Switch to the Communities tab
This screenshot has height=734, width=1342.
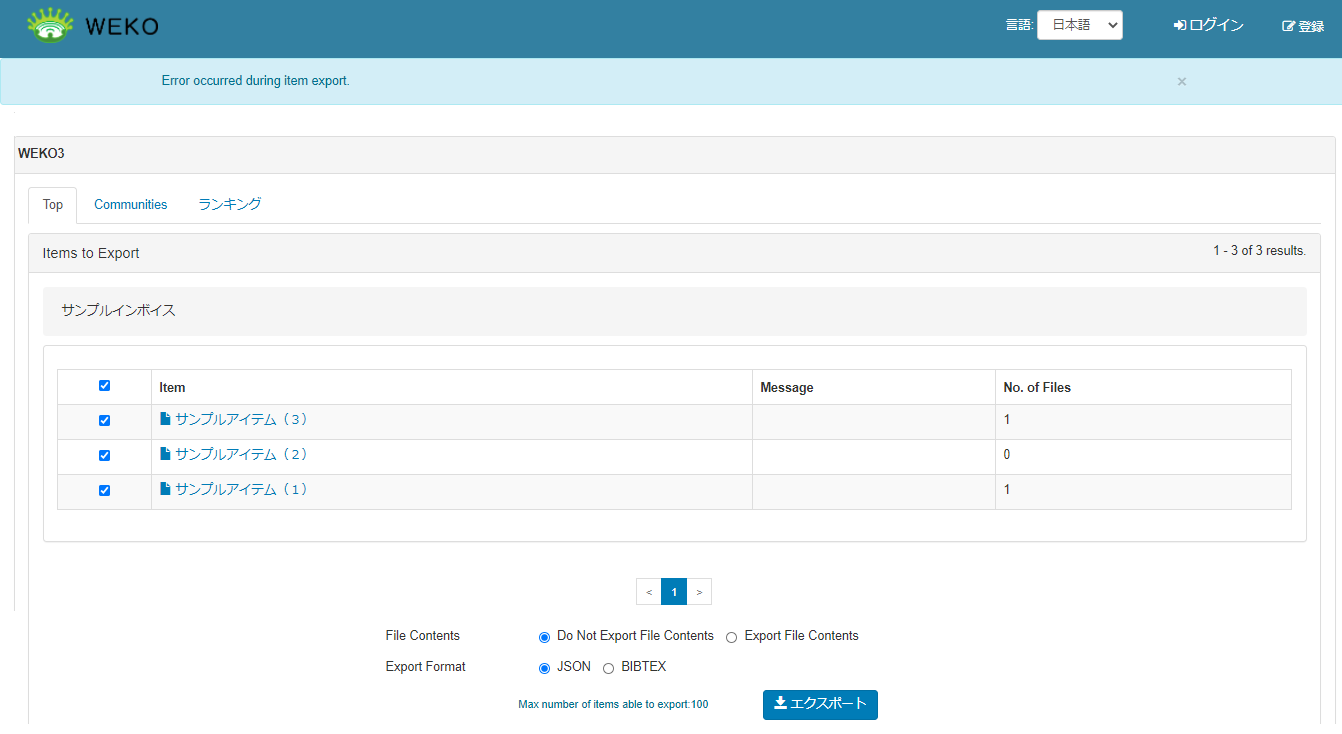pos(130,205)
